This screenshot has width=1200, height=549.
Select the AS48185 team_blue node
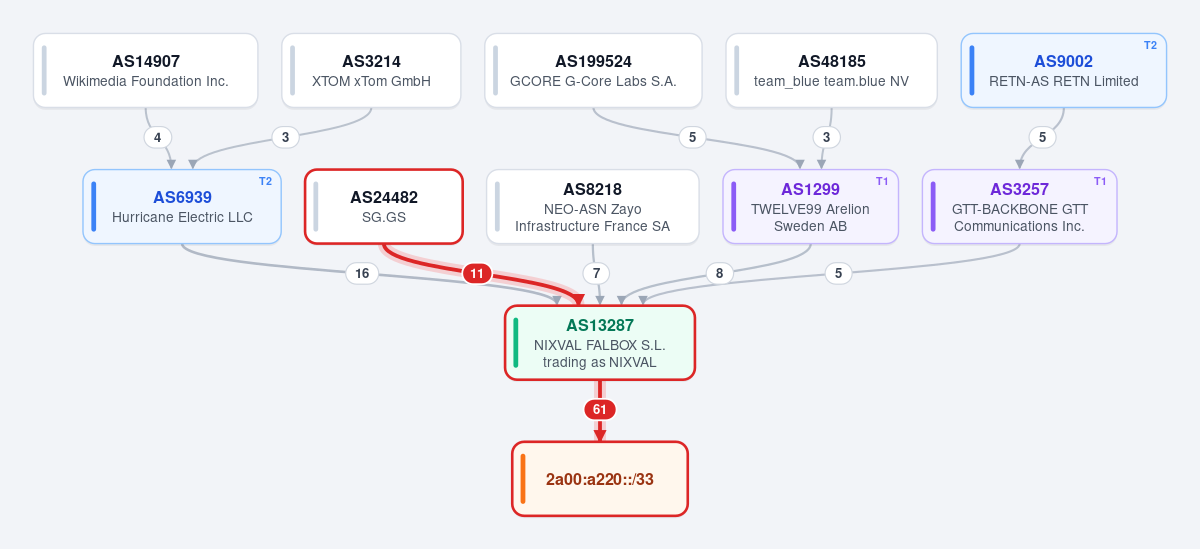point(832,71)
